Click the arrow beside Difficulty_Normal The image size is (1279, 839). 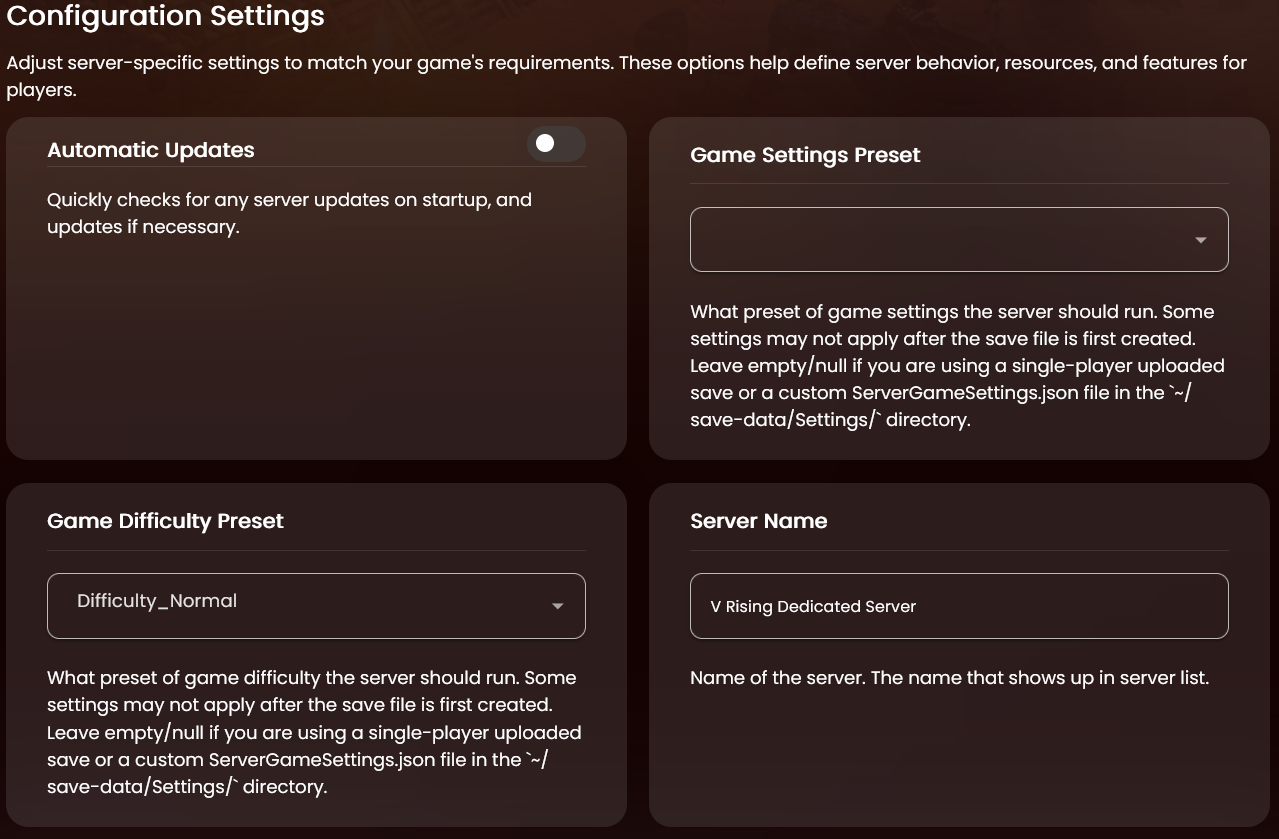coord(557,606)
